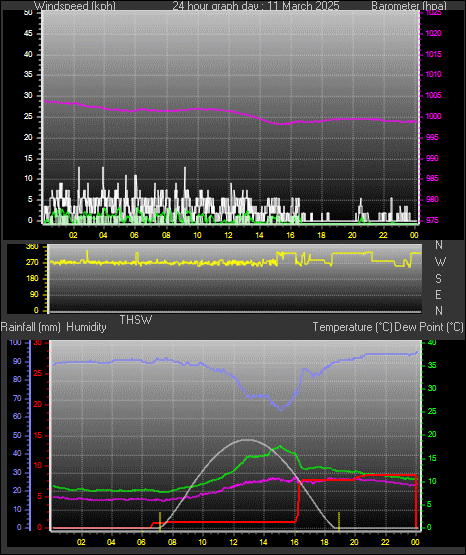466x555 pixels.
Task: Click the 1015 barometer axis value
Action: coord(433,54)
